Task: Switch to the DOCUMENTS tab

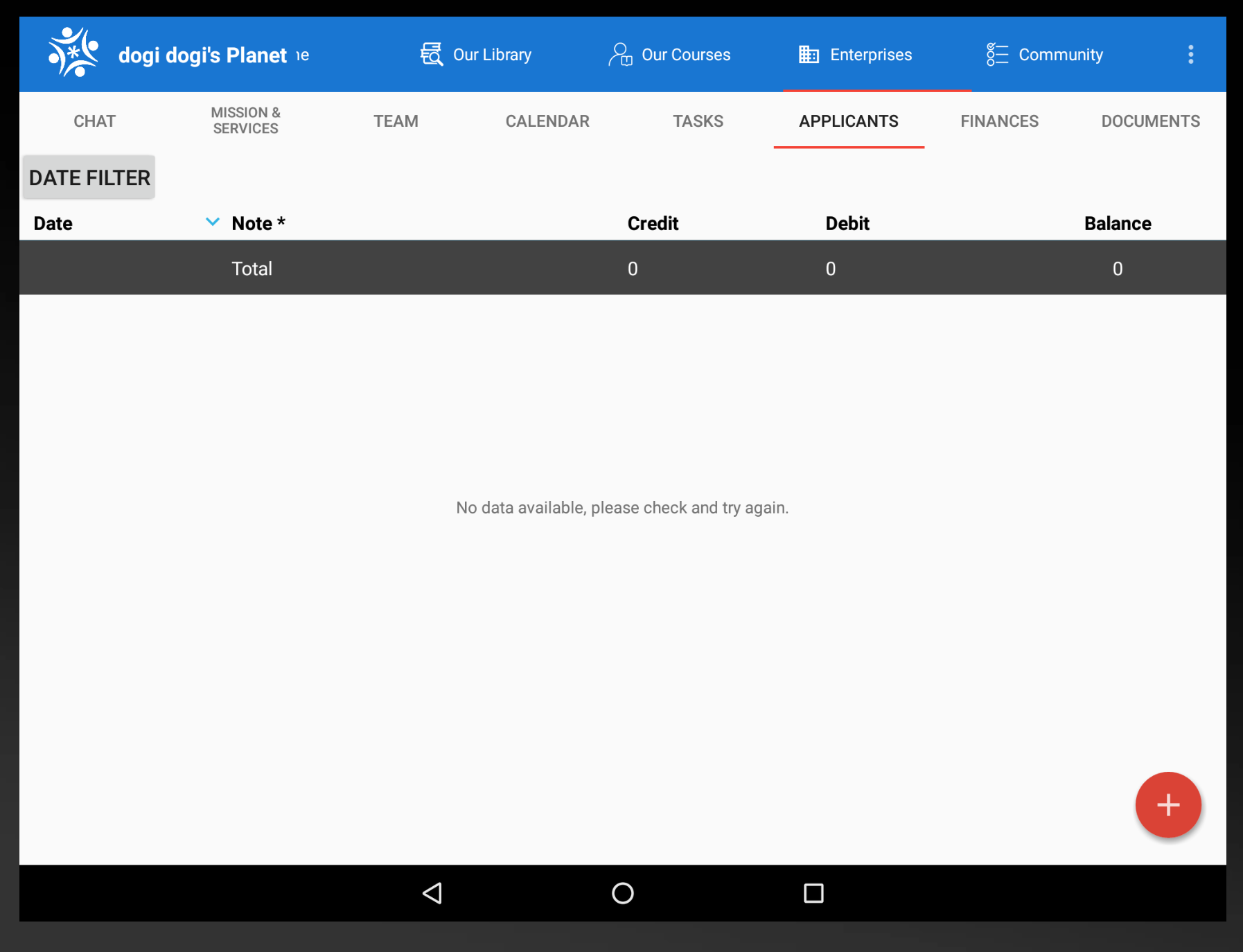Action: (1150, 121)
